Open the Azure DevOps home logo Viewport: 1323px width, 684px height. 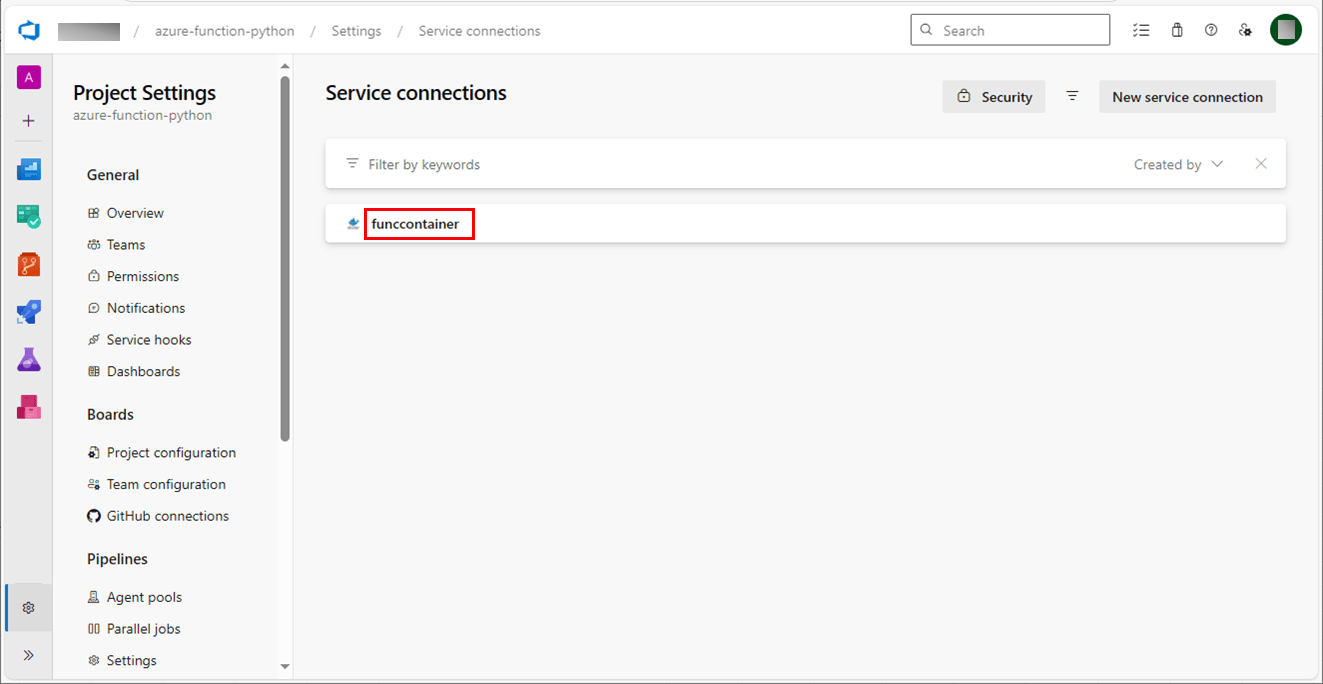(x=28, y=31)
